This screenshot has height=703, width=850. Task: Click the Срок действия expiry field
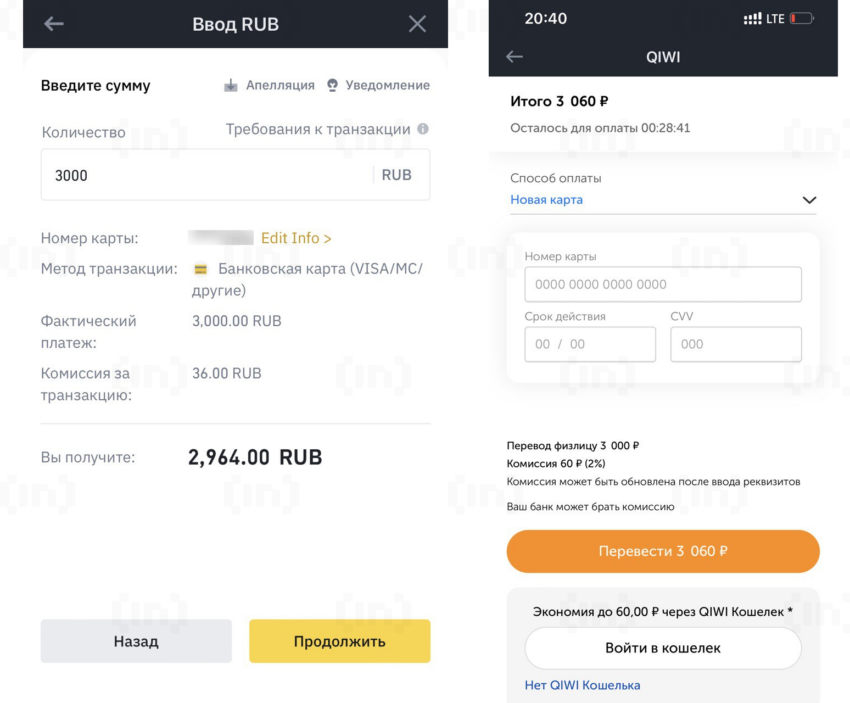pyautogui.click(x=589, y=344)
